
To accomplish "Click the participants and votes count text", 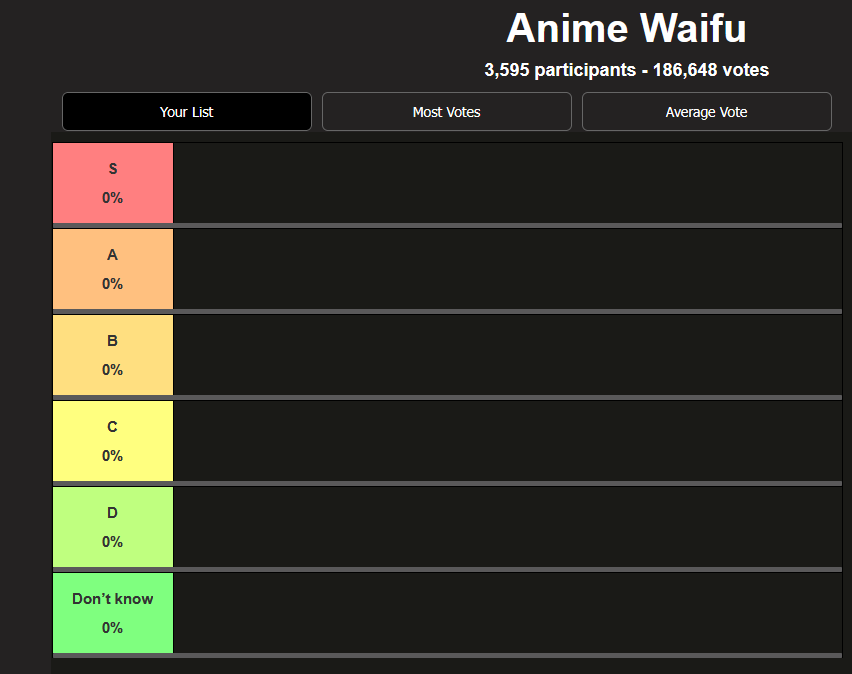I will click(x=626, y=70).
